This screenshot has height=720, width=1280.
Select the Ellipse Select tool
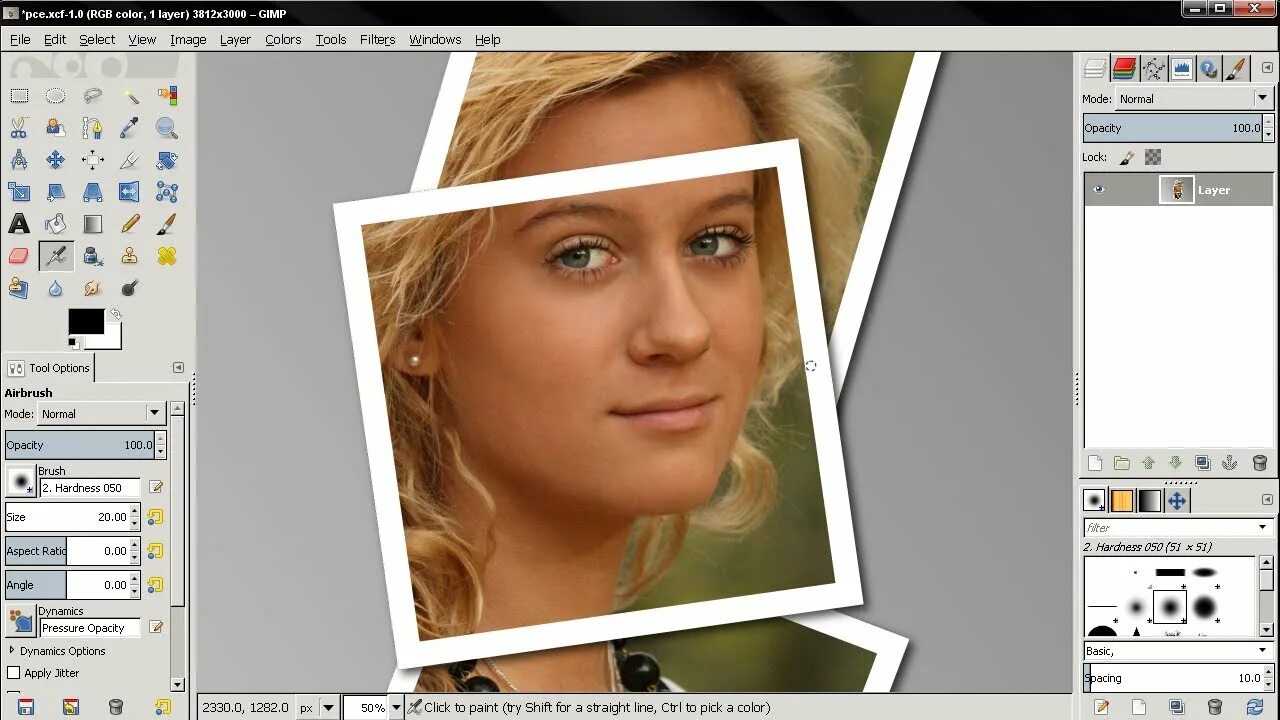click(x=56, y=96)
